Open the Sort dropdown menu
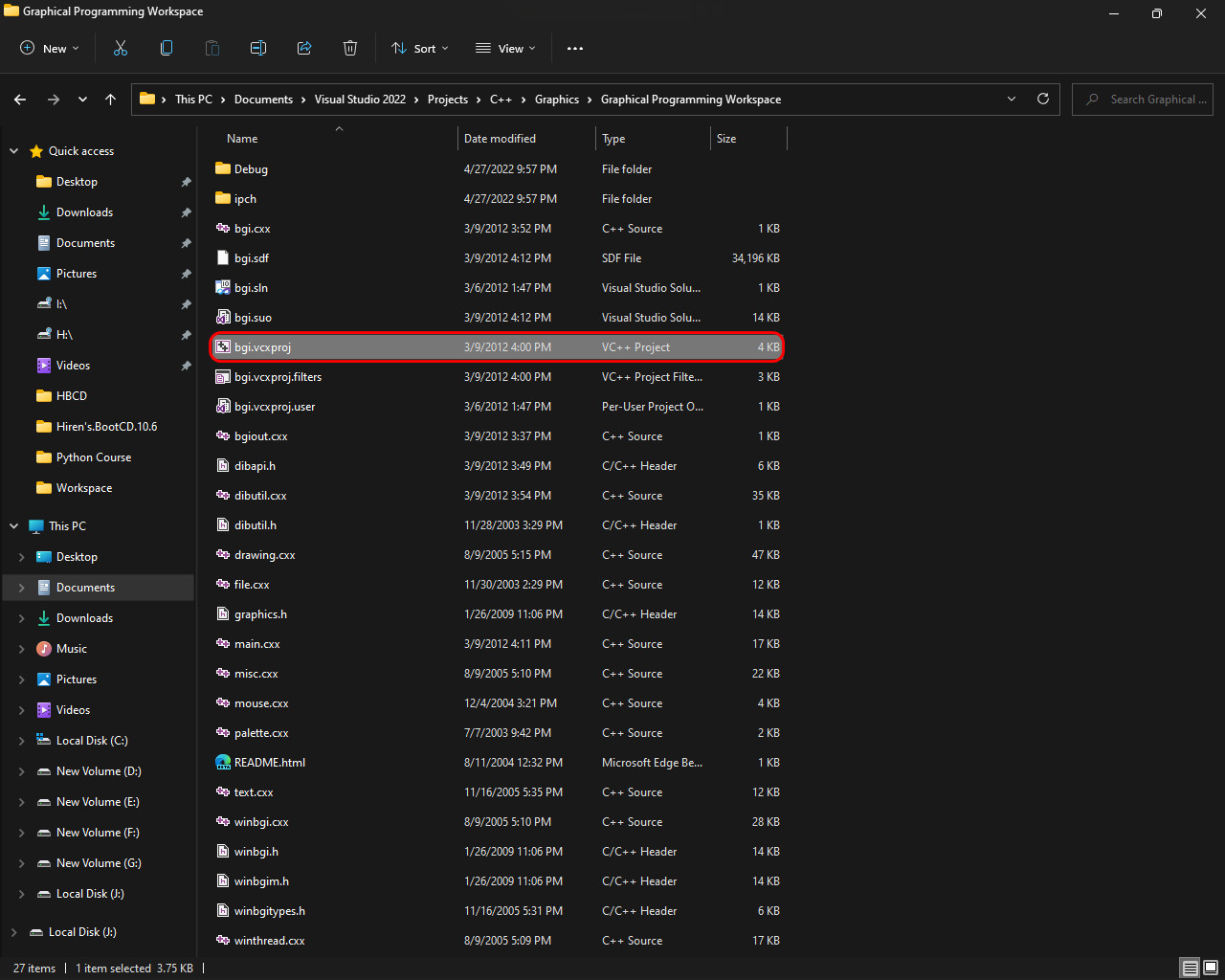 [x=419, y=48]
